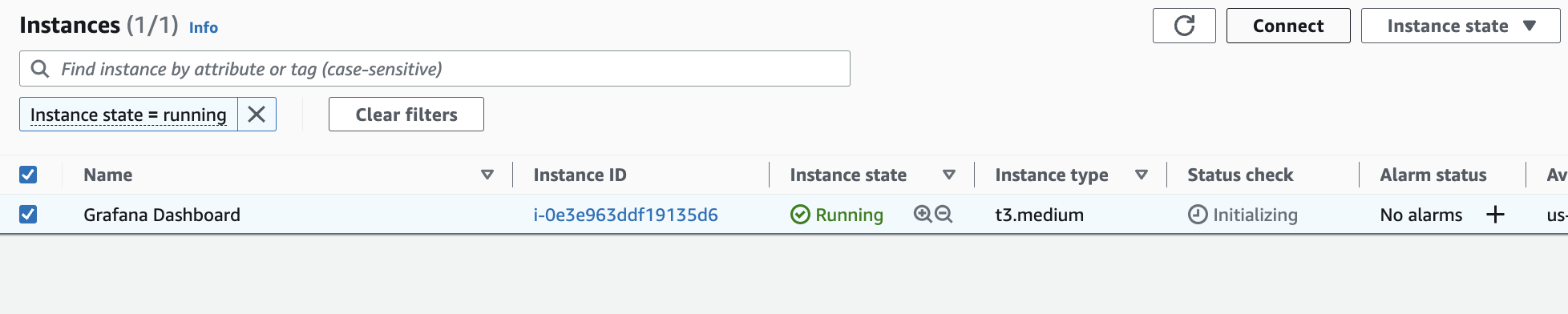Refresh the instances list
This screenshot has width=1568, height=314.
pyautogui.click(x=1184, y=26)
